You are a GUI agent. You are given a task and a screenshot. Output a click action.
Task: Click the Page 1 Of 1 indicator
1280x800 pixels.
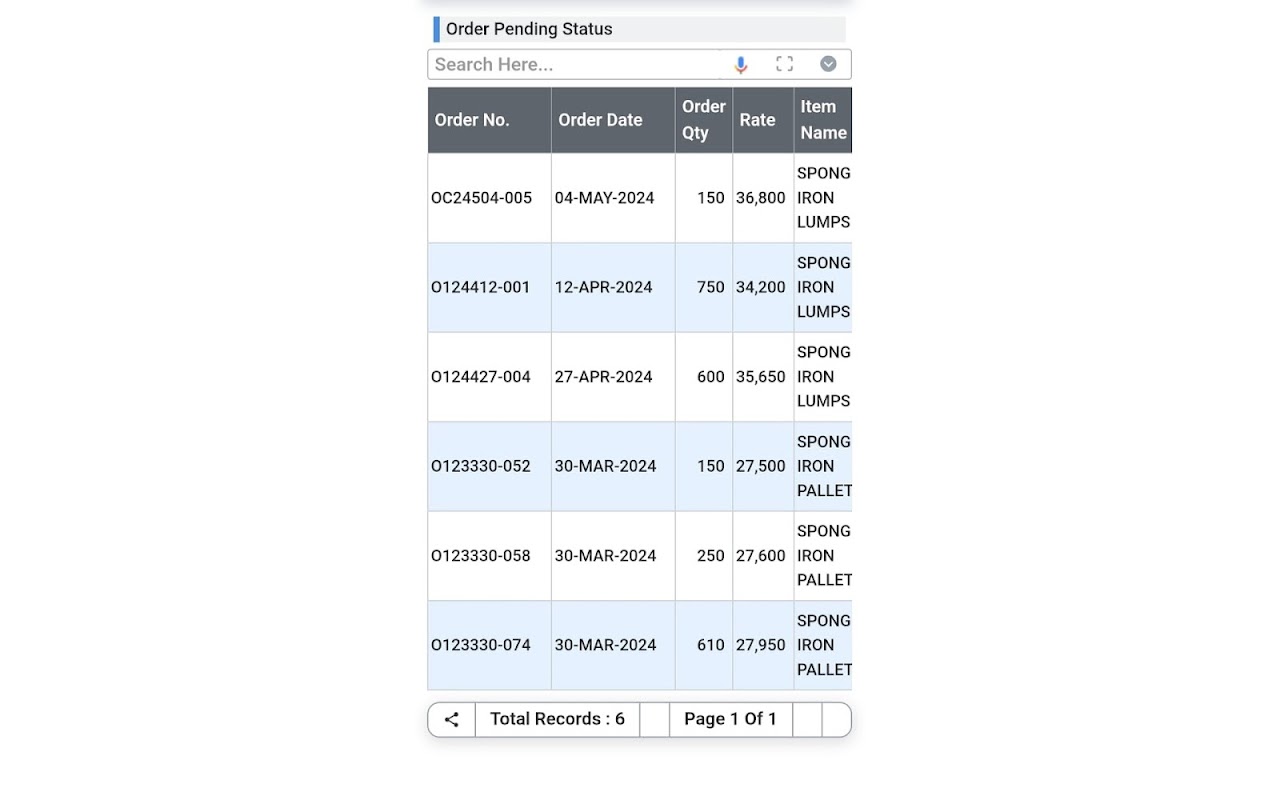tap(730, 719)
